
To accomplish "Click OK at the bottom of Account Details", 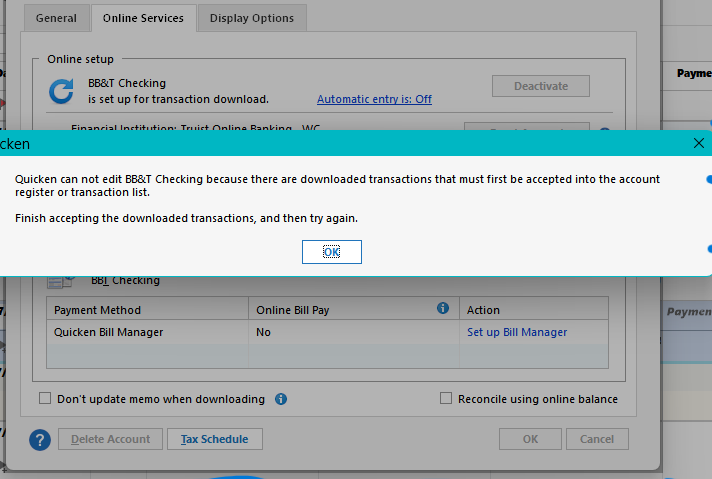I will (530, 439).
